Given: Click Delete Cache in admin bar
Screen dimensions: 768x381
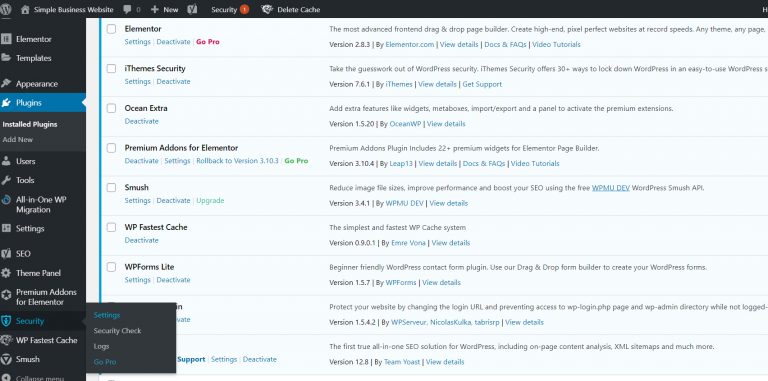Looking at the screenshot, I should pyautogui.click(x=299, y=9).
